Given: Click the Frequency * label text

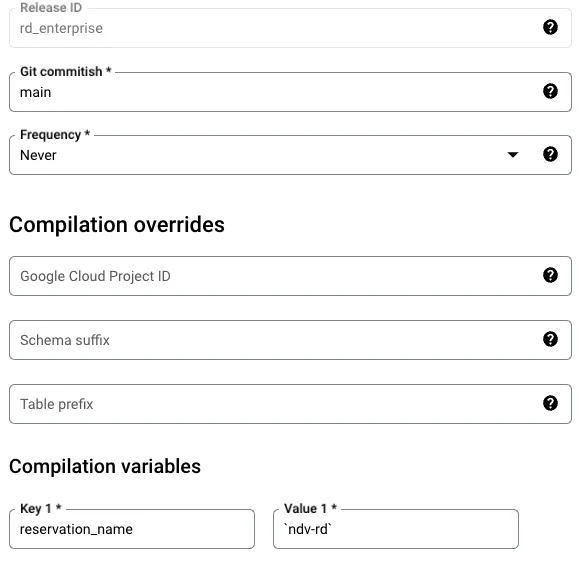Looking at the screenshot, I should click(x=55, y=135).
